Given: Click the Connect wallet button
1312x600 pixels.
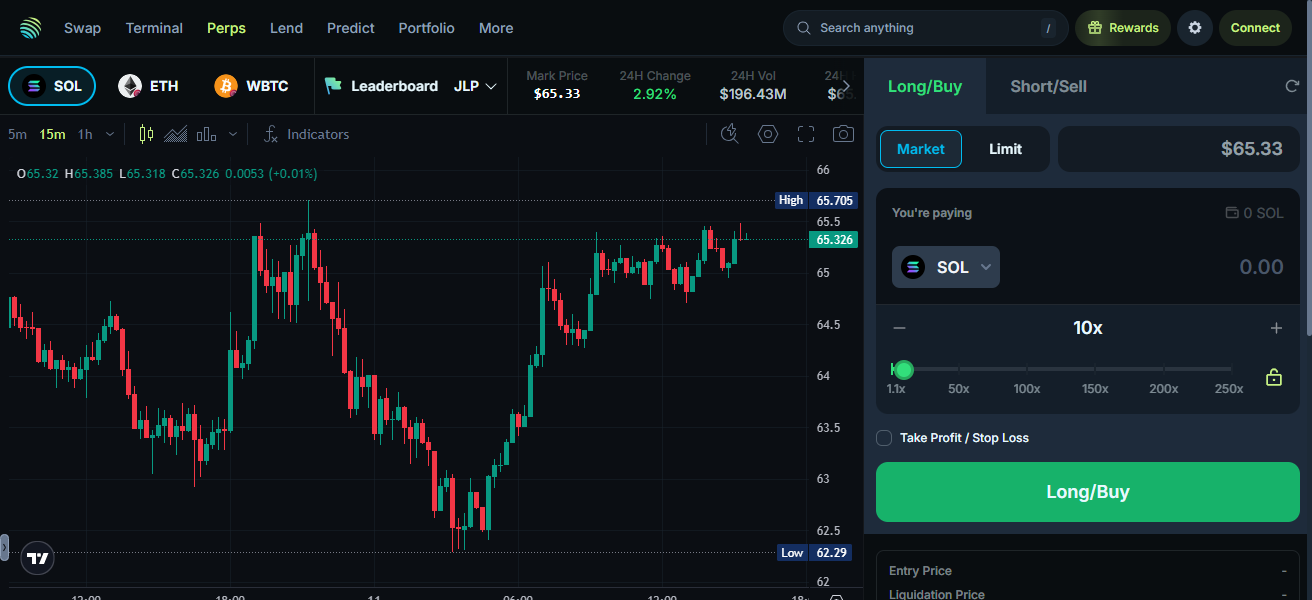Looking at the screenshot, I should [1255, 28].
